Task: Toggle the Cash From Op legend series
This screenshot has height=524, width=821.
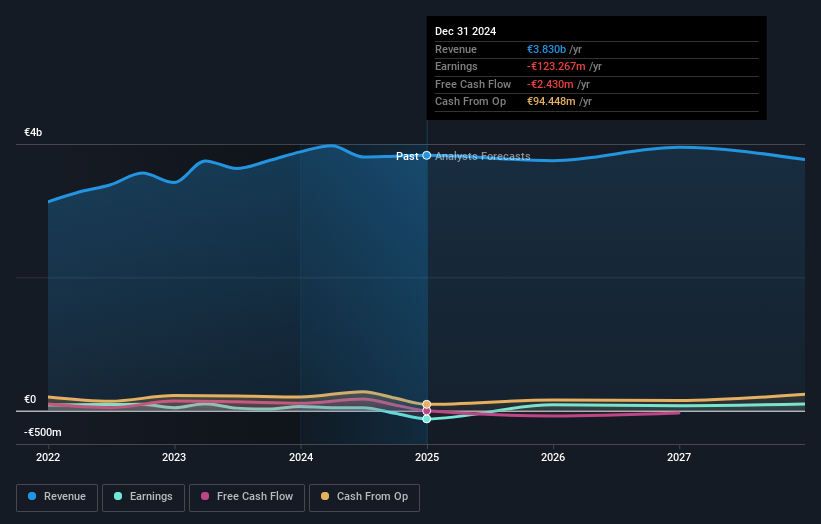Action: tap(364, 497)
